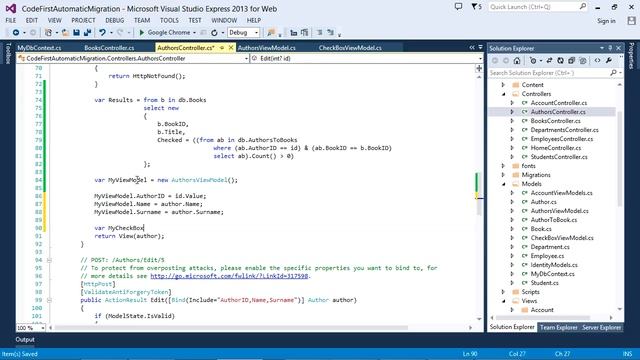Click the Pending Changes Filter icon
640x360 pixels.
(x=533, y=60)
